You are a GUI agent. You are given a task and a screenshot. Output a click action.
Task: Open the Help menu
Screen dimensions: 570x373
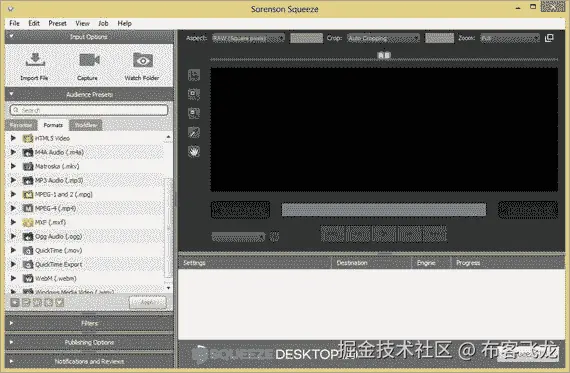pyautogui.click(x=124, y=23)
